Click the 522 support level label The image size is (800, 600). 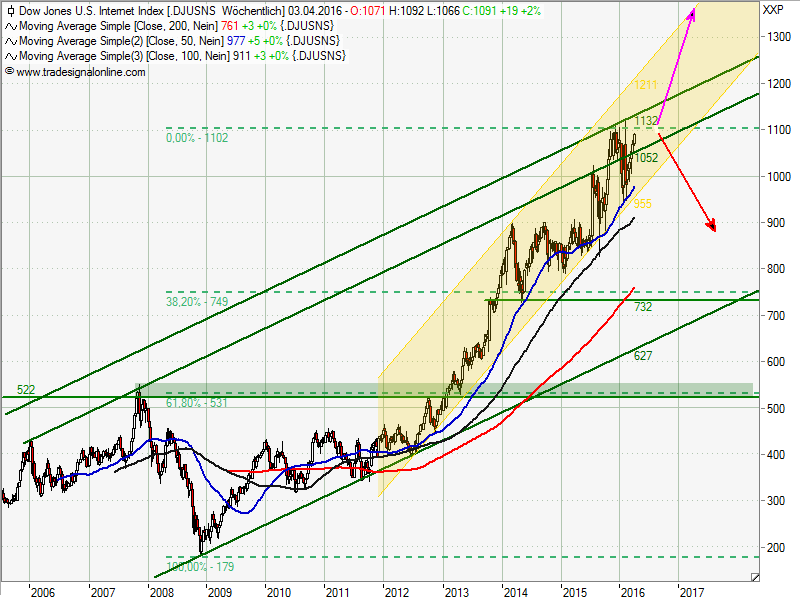pyautogui.click(x=26, y=390)
